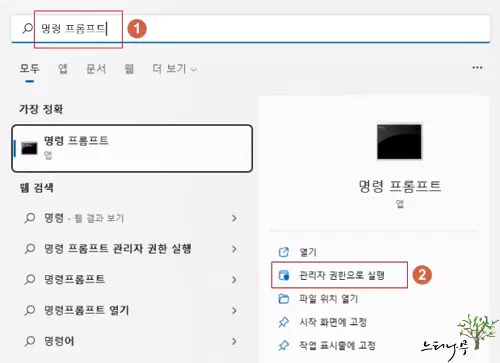Switch to the 웹 tab
Viewport: 500px width, 363px height.
[x=129, y=69]
